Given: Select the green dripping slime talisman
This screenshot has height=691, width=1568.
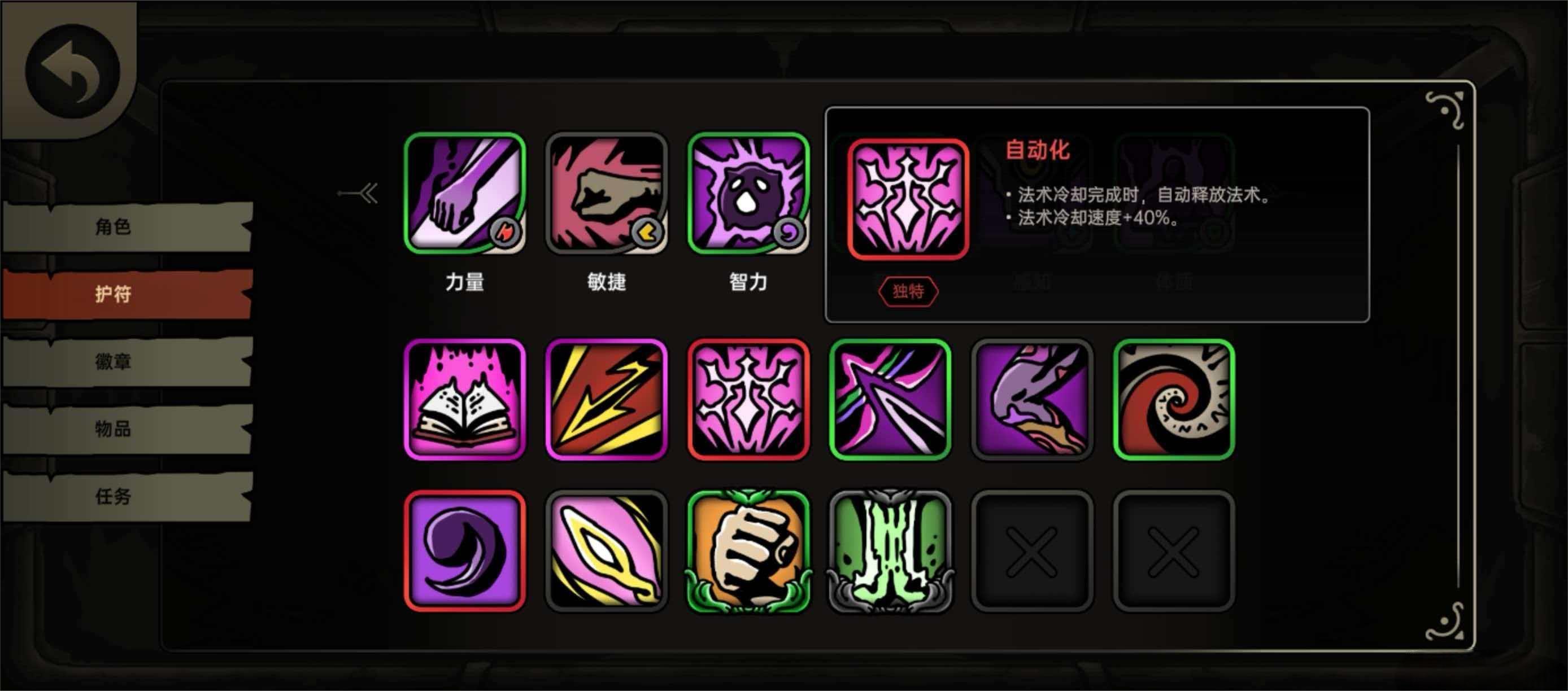Looking at the screenshot, I should [890, 551].
